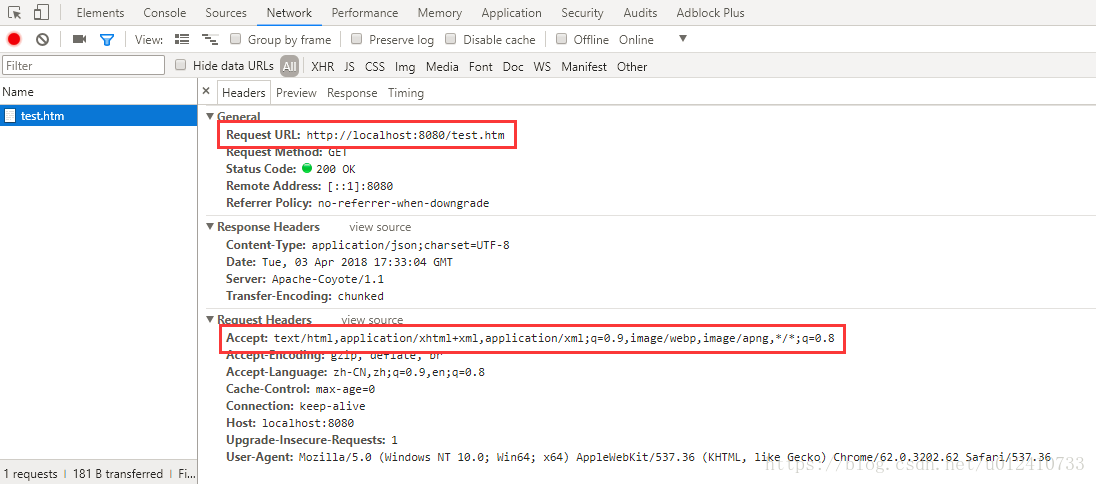The width and height of the screenshot is (1096, 484).
Task: Click the Status Code 200 OK value
Action: tap(336, 169)
